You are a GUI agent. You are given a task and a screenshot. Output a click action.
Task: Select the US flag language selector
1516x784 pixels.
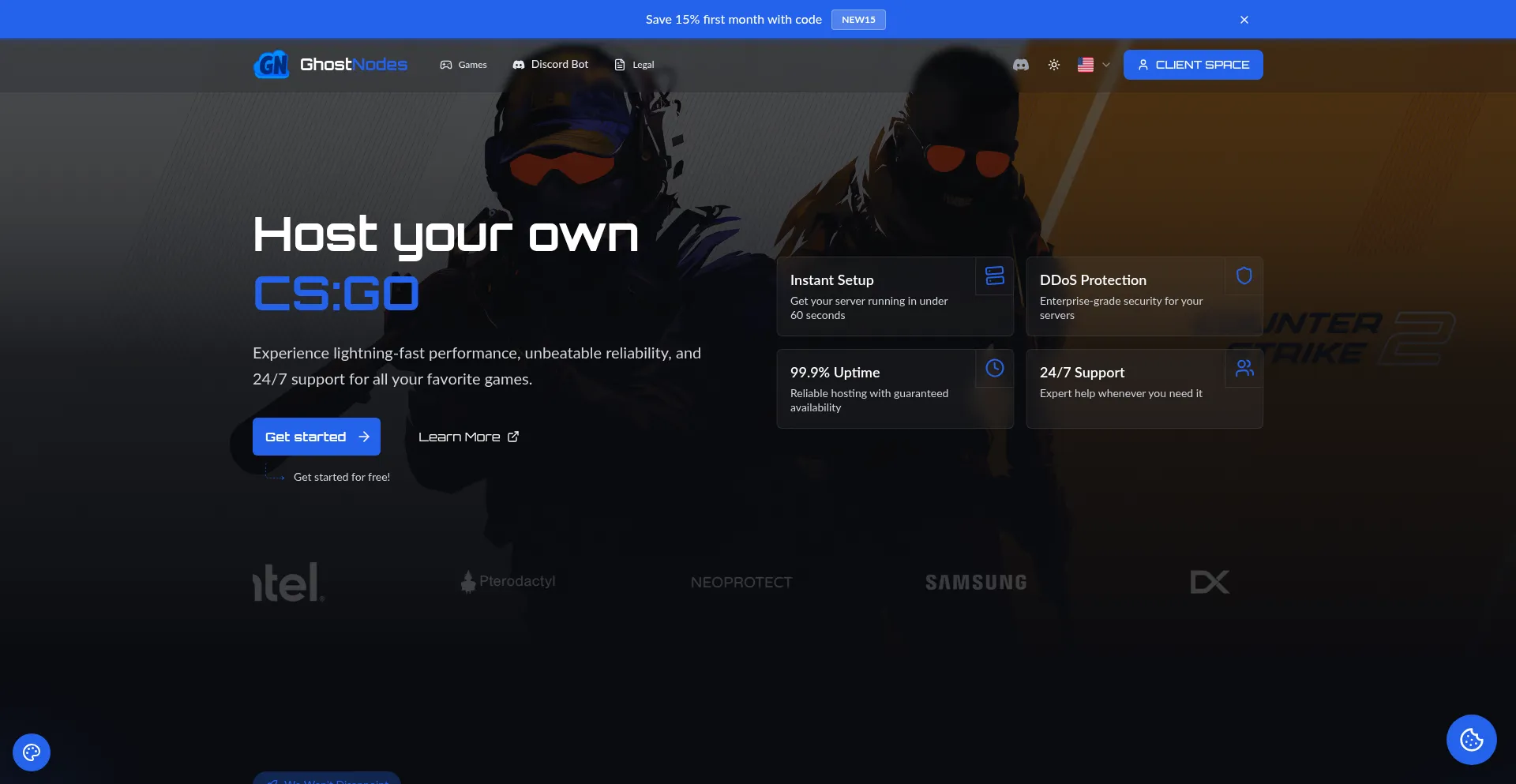click(1086, 65)
